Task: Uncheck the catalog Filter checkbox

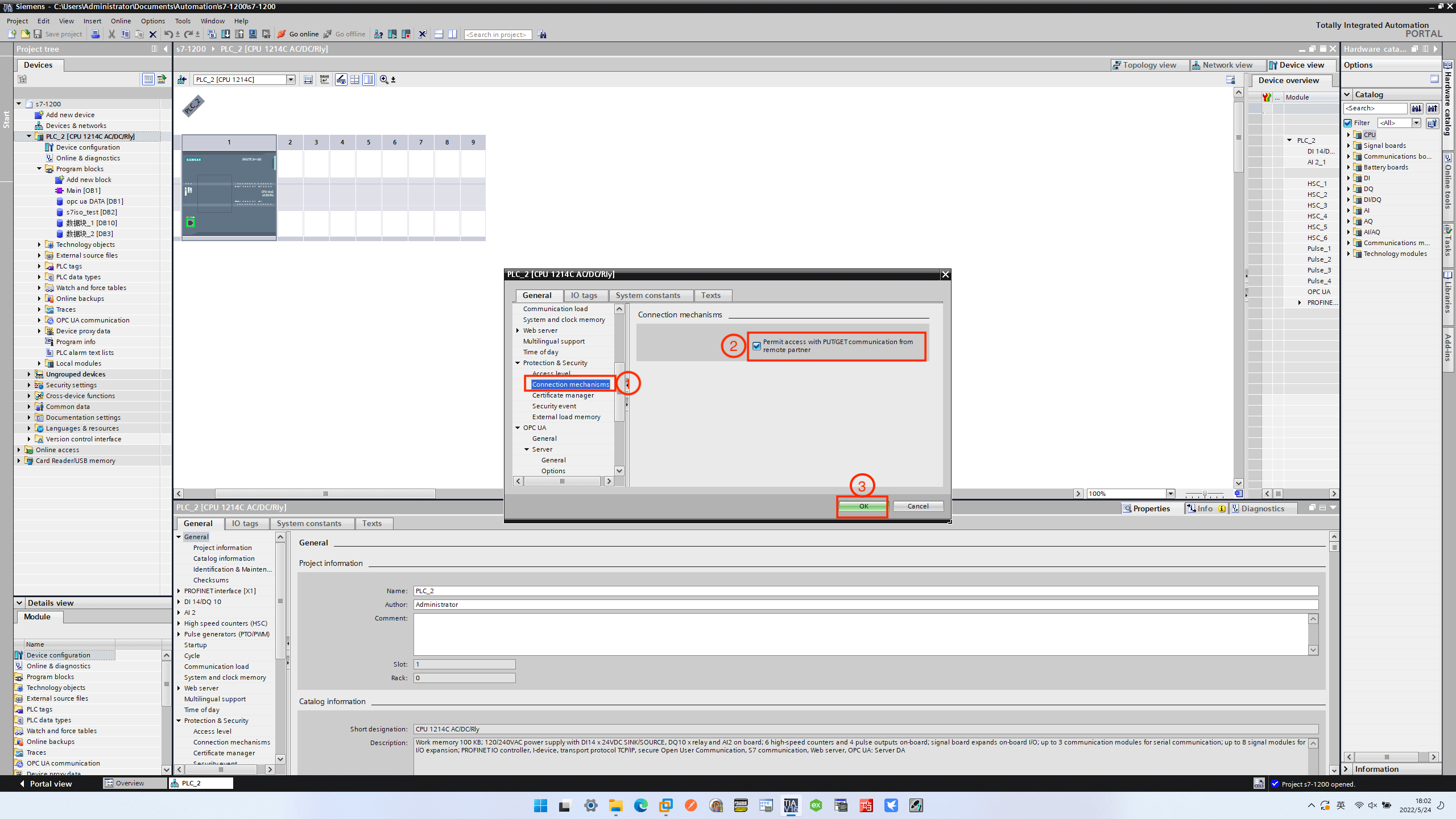Action: (x=1348, y=123)
